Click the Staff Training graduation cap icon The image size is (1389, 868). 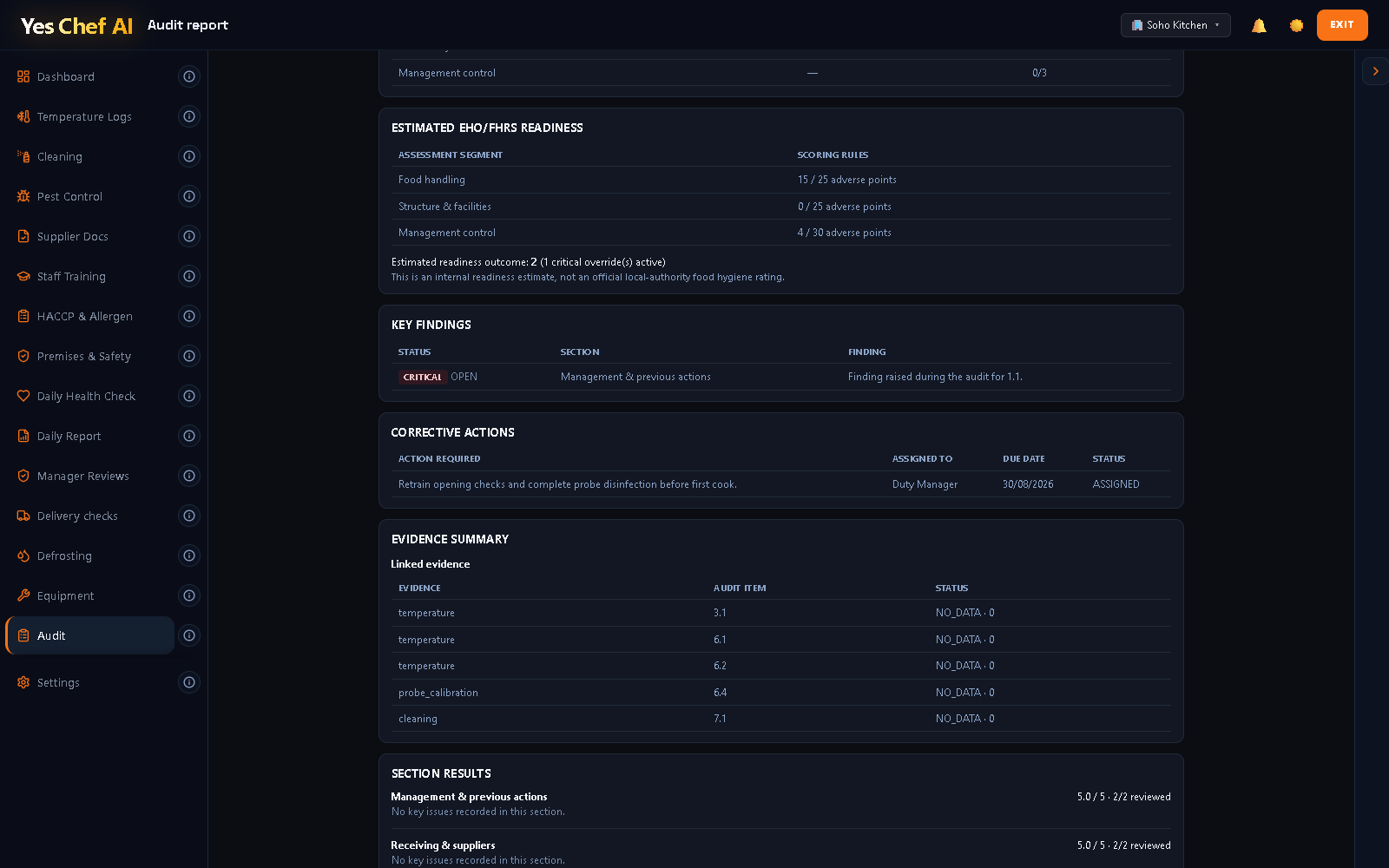23,276
